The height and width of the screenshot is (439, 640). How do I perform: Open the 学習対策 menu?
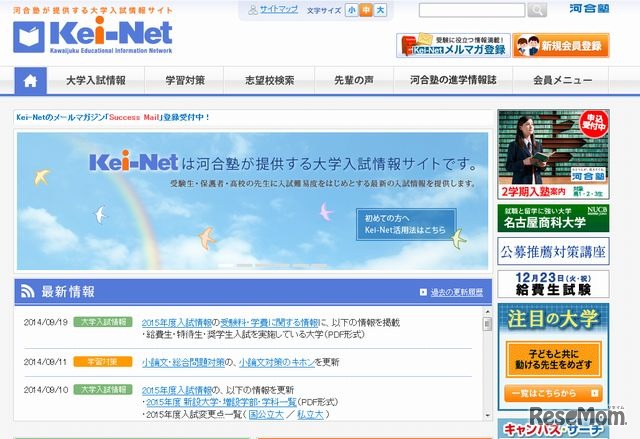tap(185, 80)
